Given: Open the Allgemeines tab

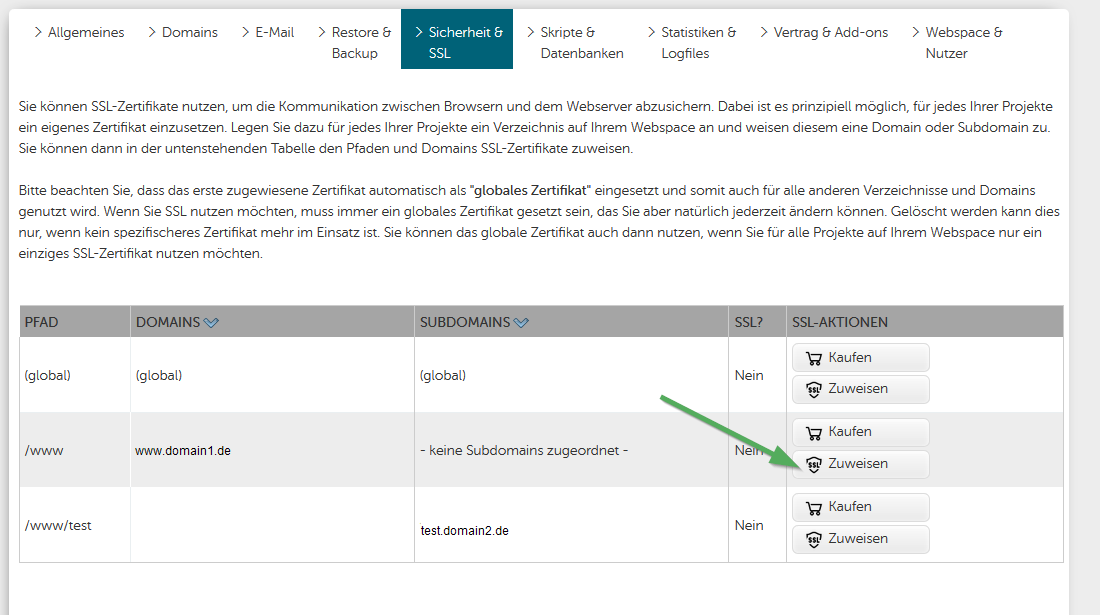Looking at the screenshot, I should (79, 32).
